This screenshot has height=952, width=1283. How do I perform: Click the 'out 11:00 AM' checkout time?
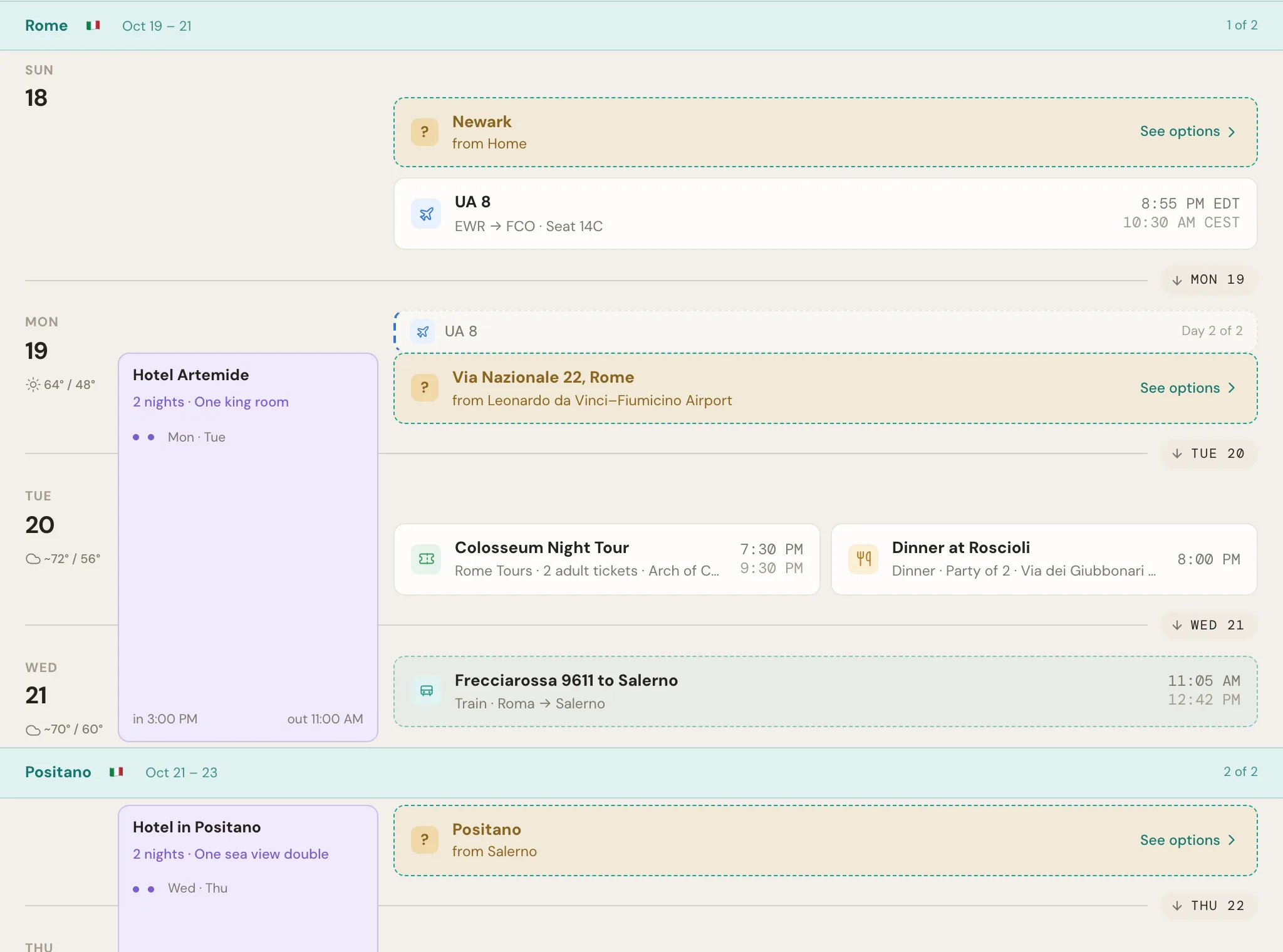click(325, 719)
